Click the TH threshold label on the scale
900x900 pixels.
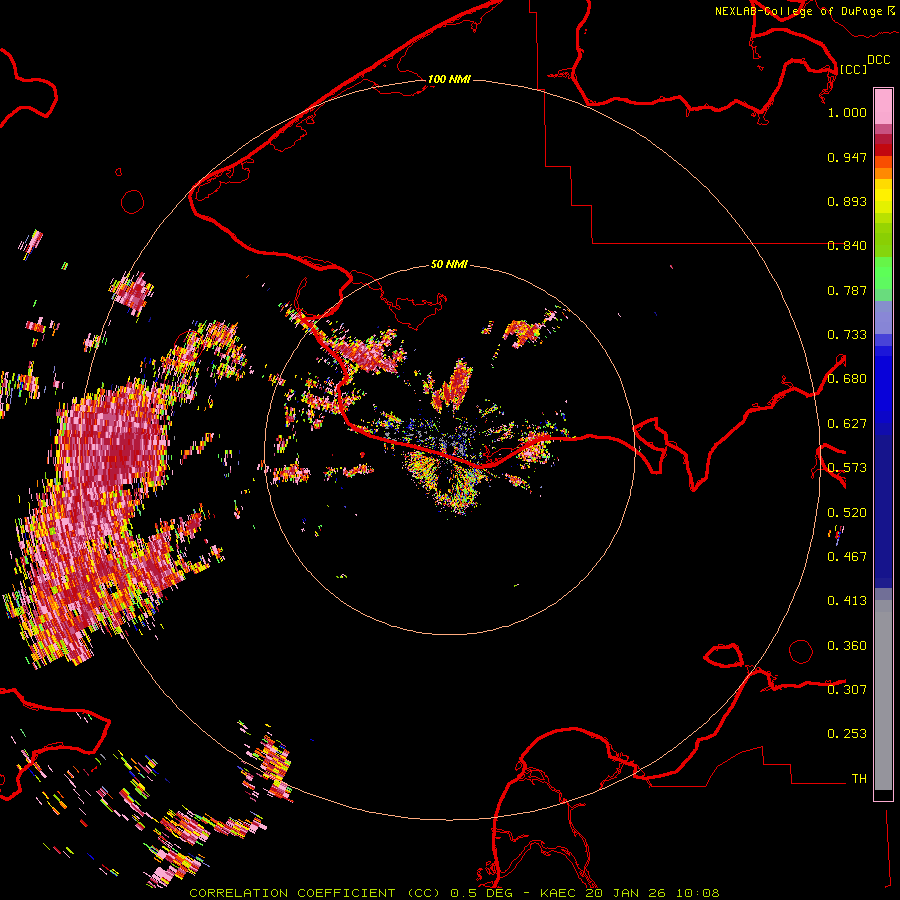(859, 779)
